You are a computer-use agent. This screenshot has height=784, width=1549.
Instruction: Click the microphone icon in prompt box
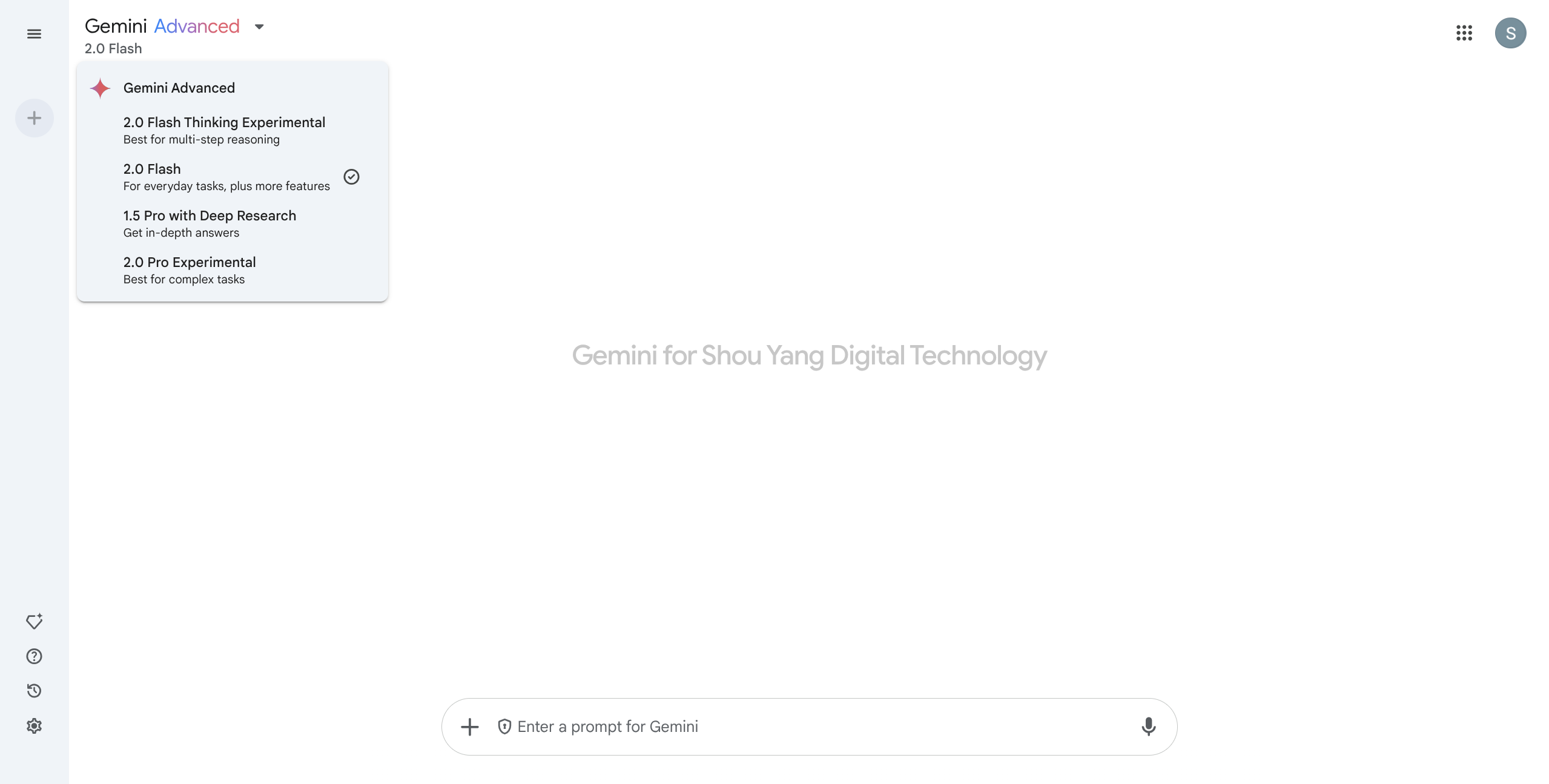(x=1148, y=726)
